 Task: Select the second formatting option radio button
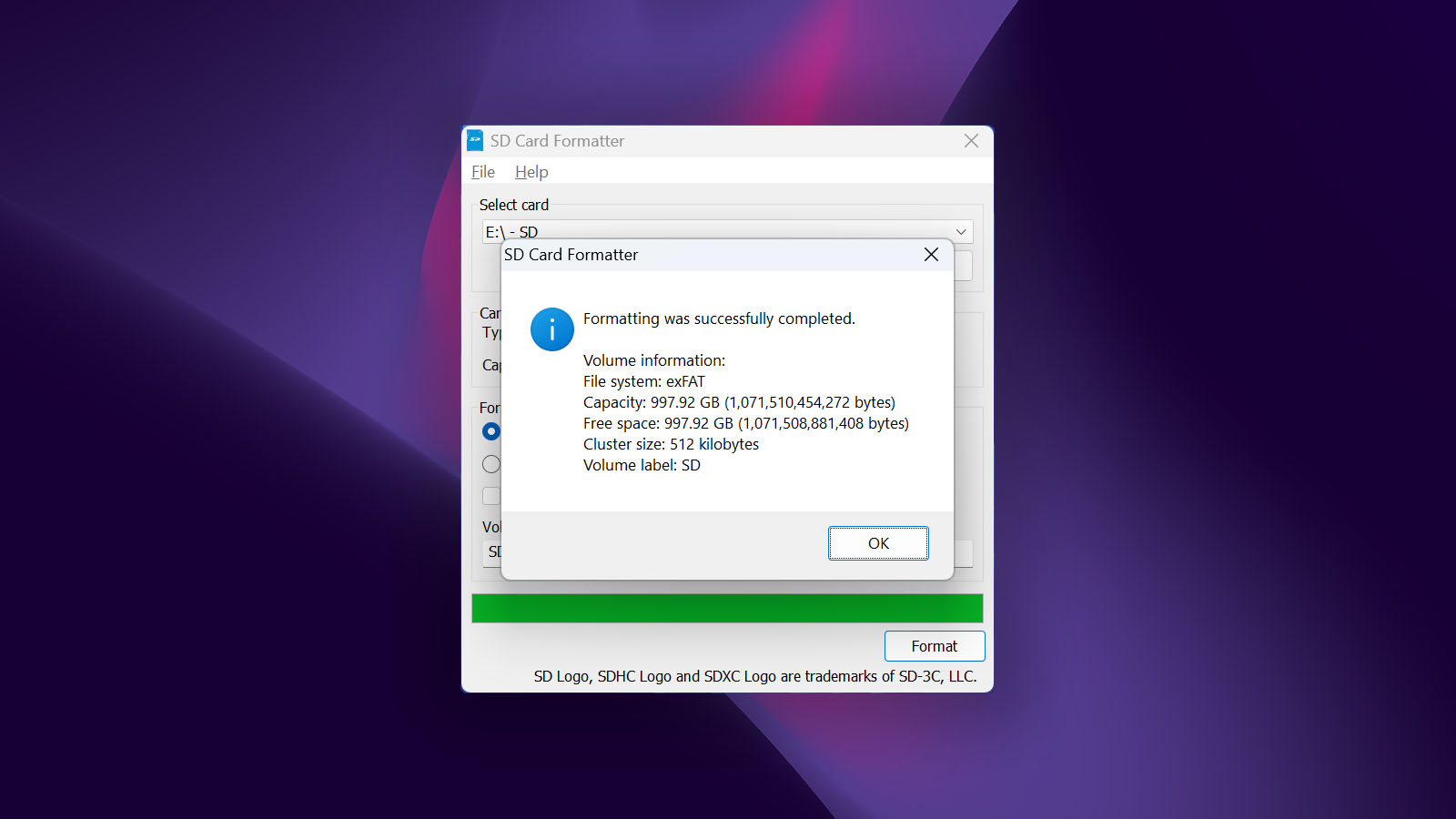click(x=491, y=464)
